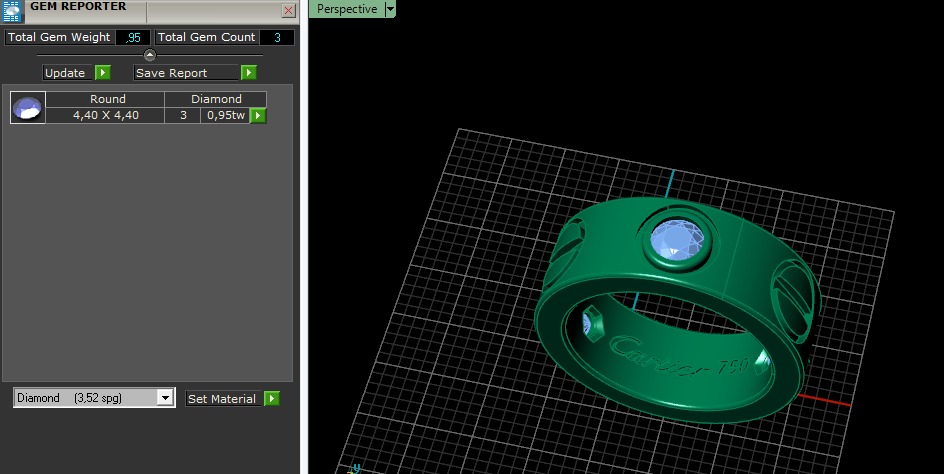Click the Diamond column header
This screenshot has height=474, width=944.
pyautogui.click(x=216, y=99)
